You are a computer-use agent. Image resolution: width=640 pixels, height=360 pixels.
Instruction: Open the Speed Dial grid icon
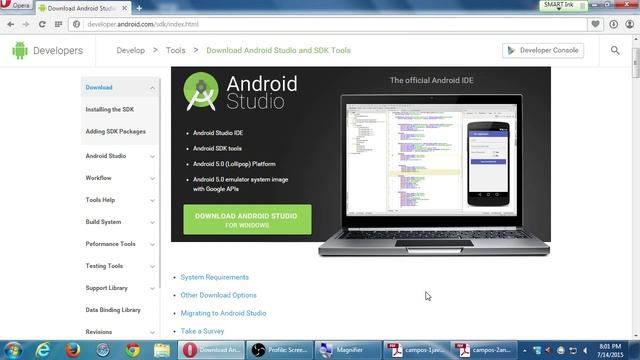pos(58,24)
